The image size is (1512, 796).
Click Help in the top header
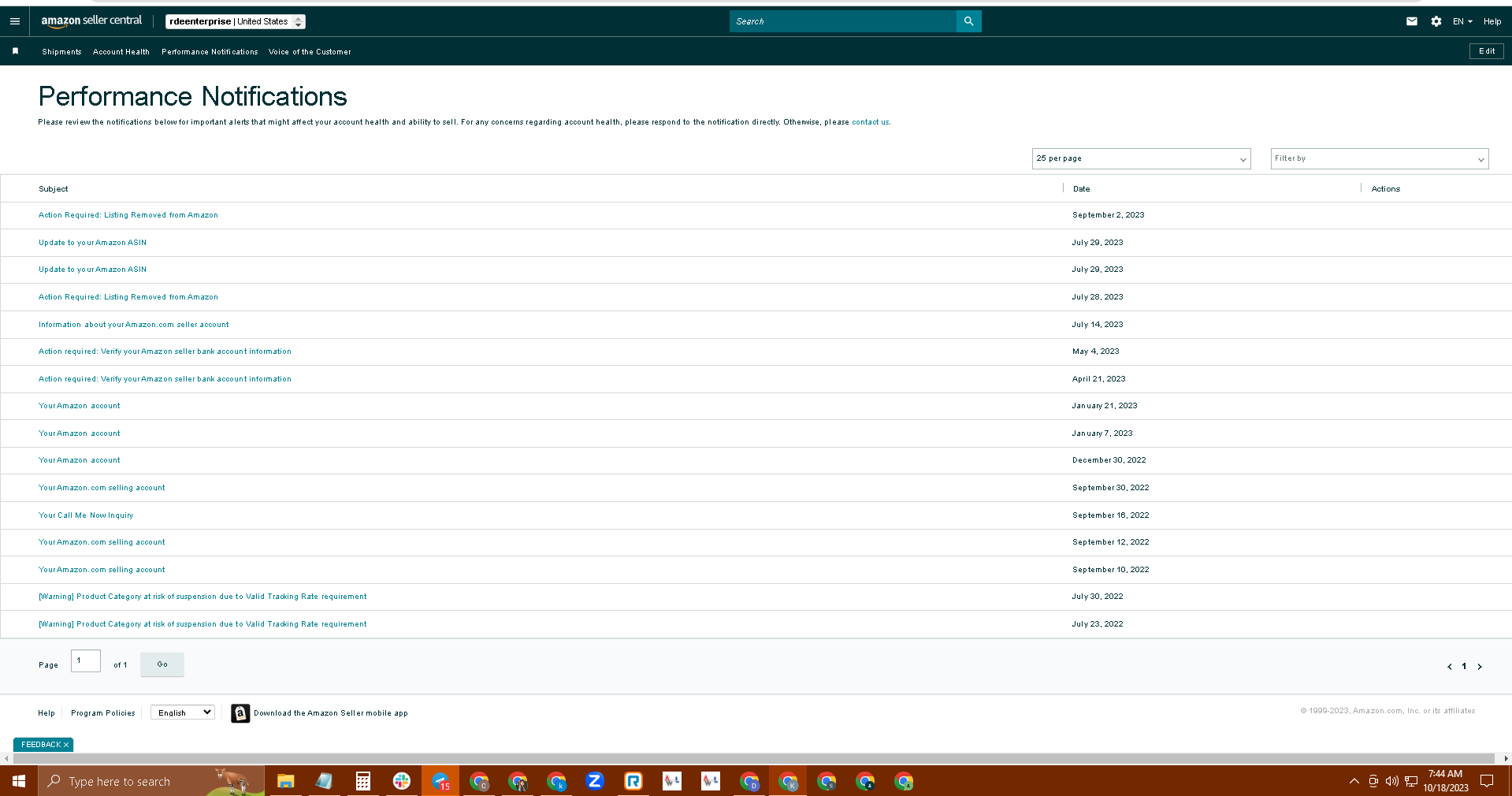(1492, 21)
